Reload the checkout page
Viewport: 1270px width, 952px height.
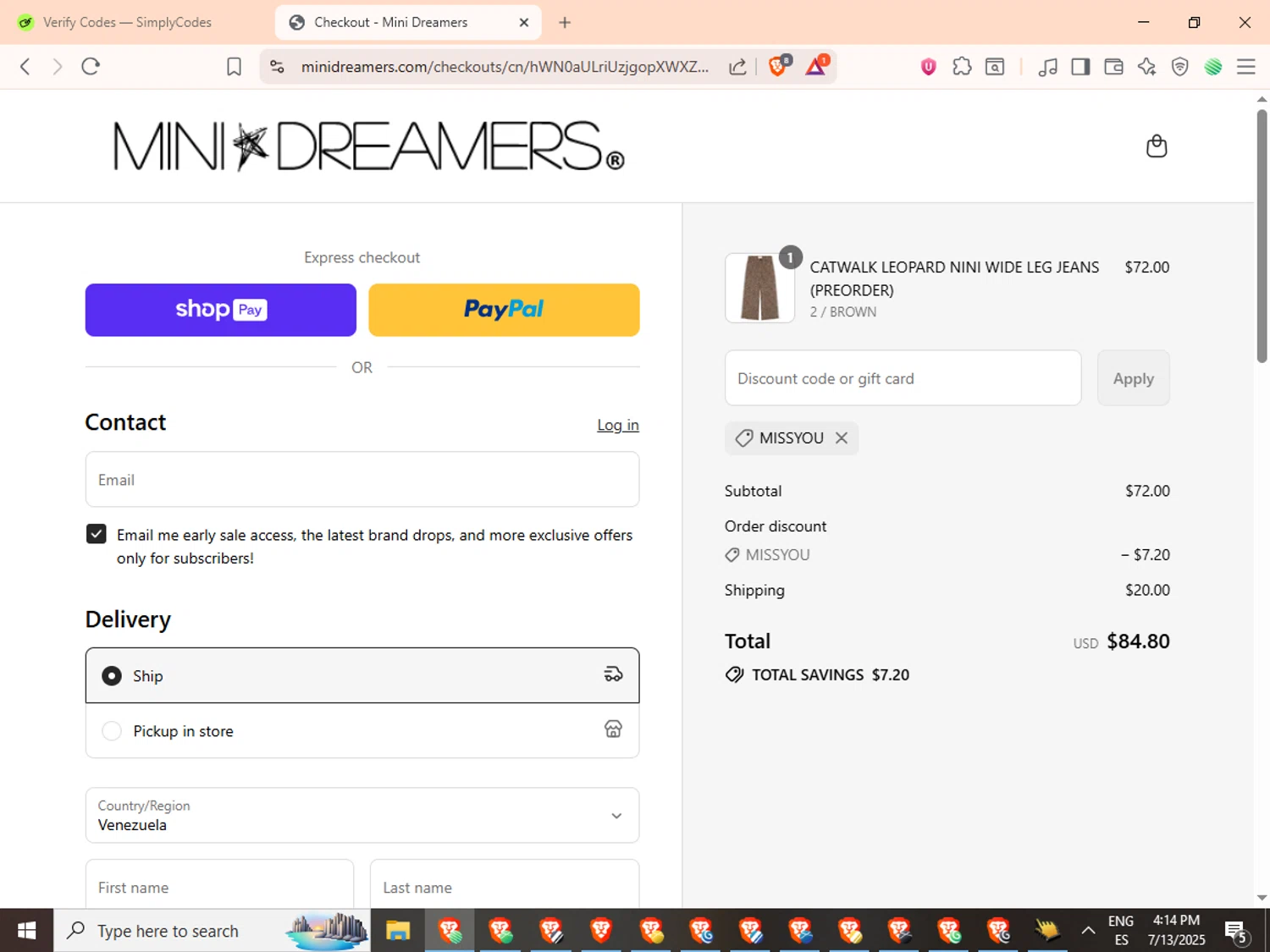pyautogui.click(x=91, y=66)
